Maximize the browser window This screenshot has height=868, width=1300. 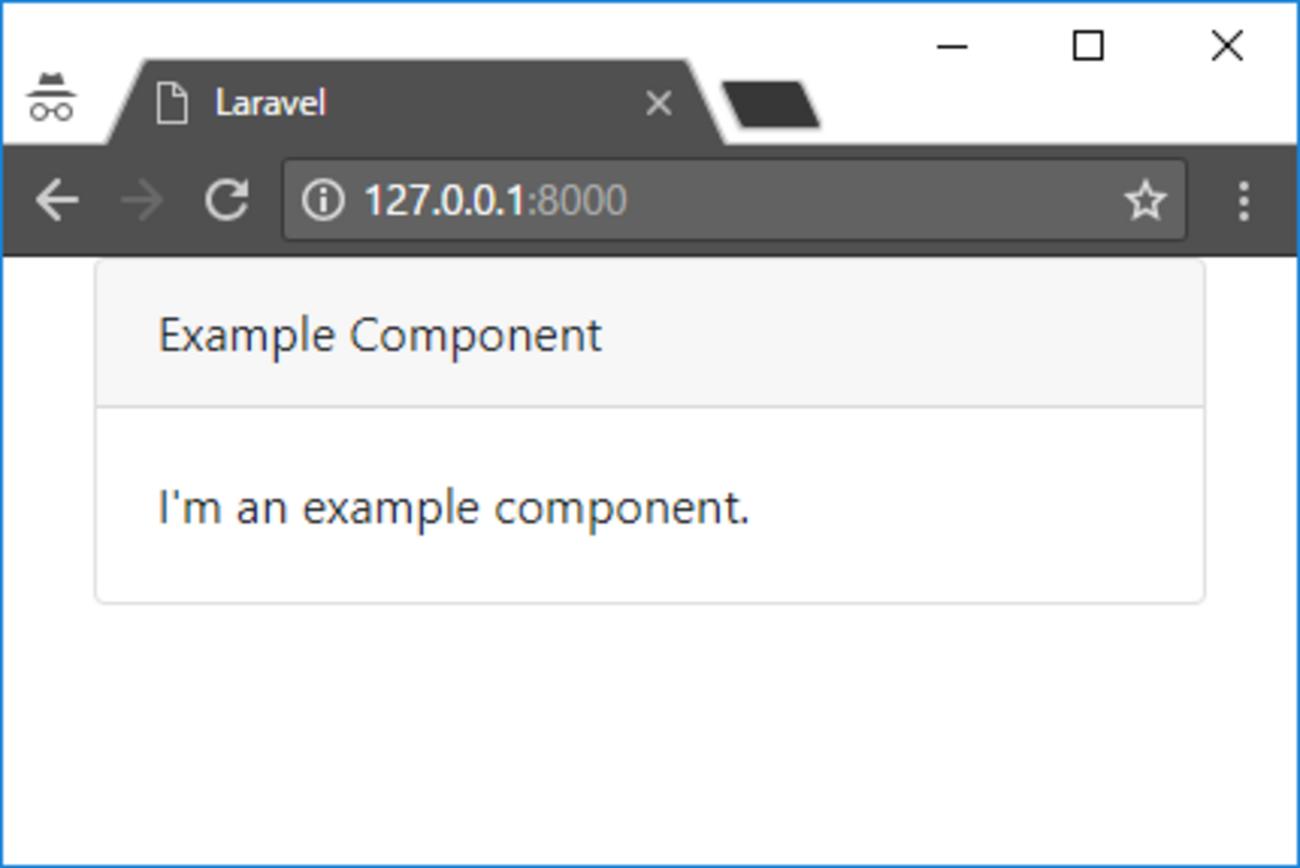[1088, 46]
